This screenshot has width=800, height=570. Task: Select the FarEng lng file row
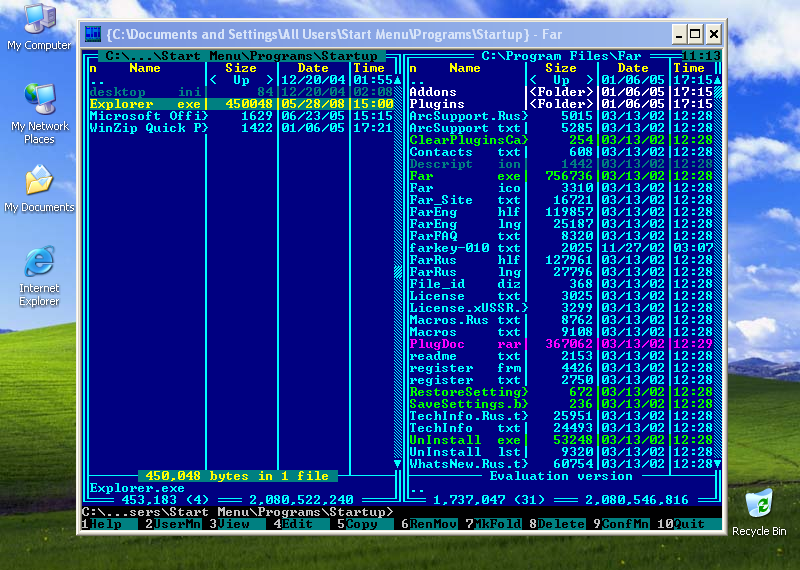pyautogui.click(x=561, y=224)
